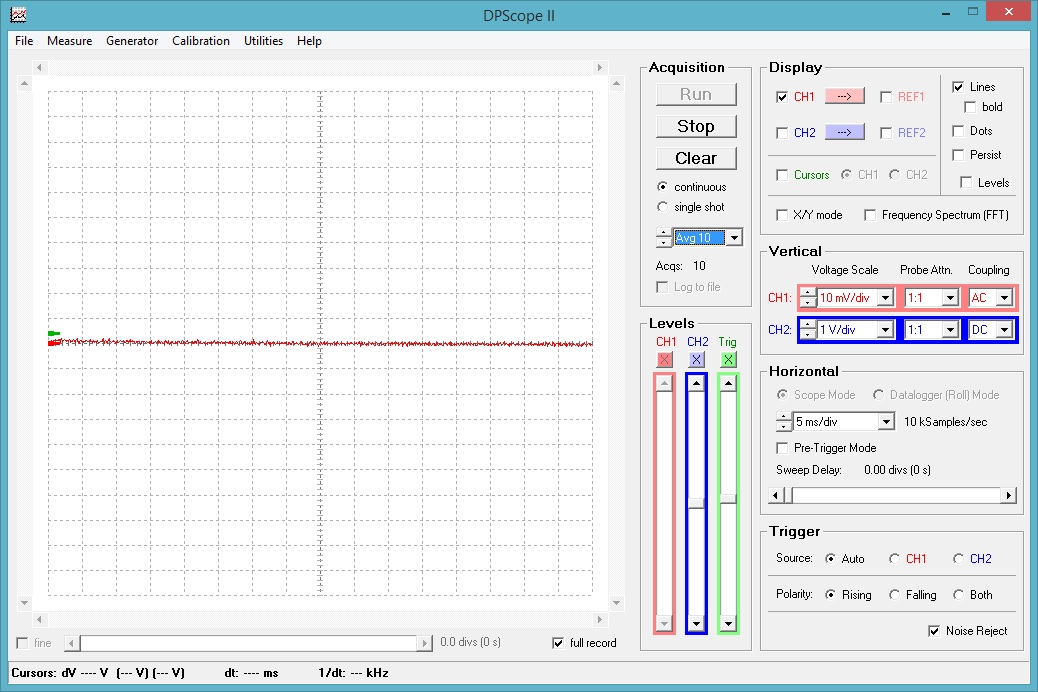Toggle the Lines checkbox
Image resolution: width=1038 pixels, height=692 pixels.
(x=958, y=87)
